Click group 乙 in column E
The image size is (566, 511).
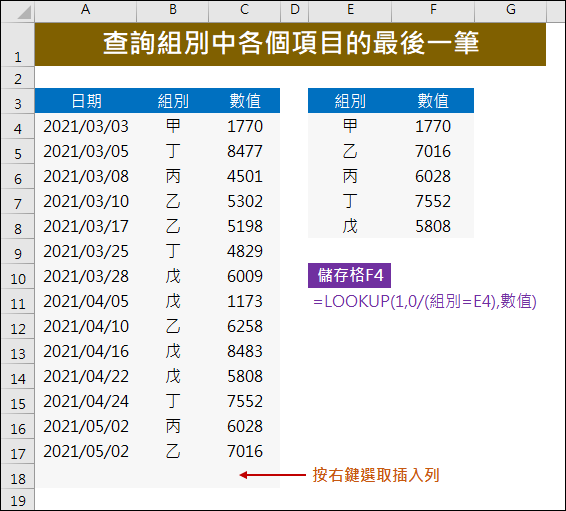pyautogui.click(x=350, y=151)
